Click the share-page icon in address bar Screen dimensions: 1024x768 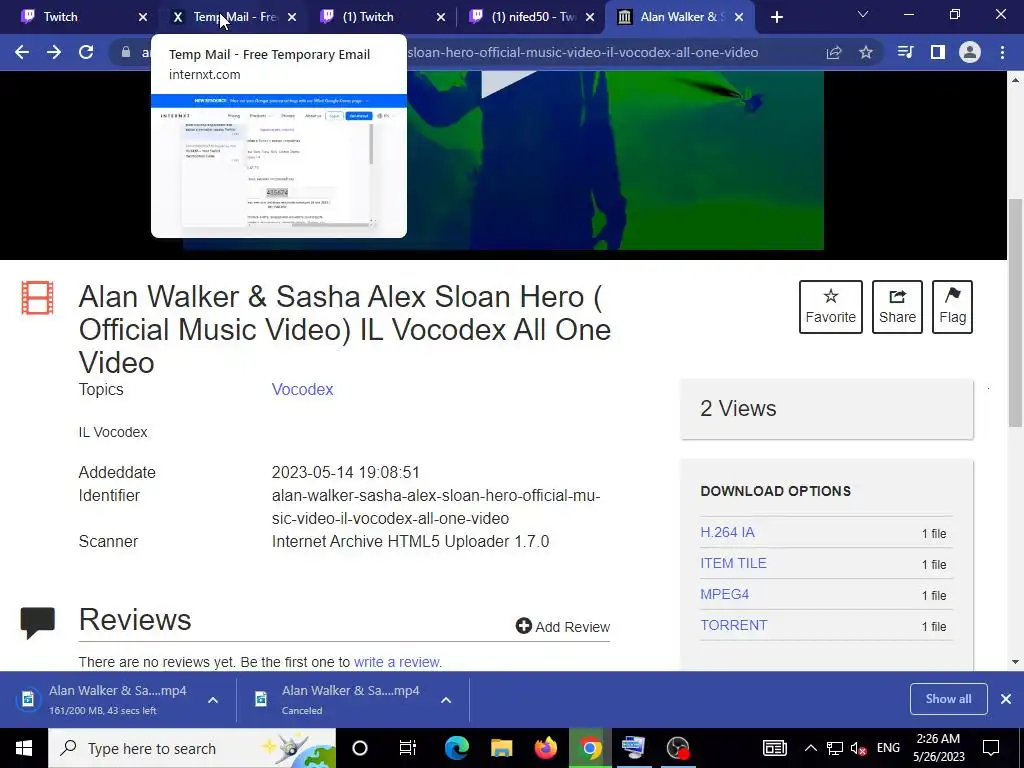coord(834,52)
